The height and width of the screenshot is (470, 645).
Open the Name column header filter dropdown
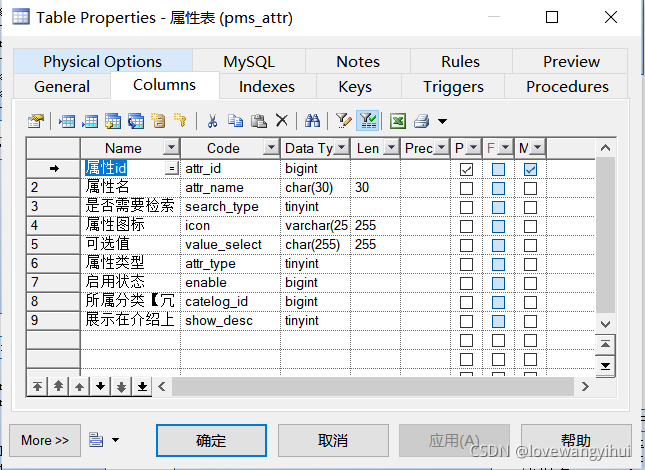click(x=171, y=147)
